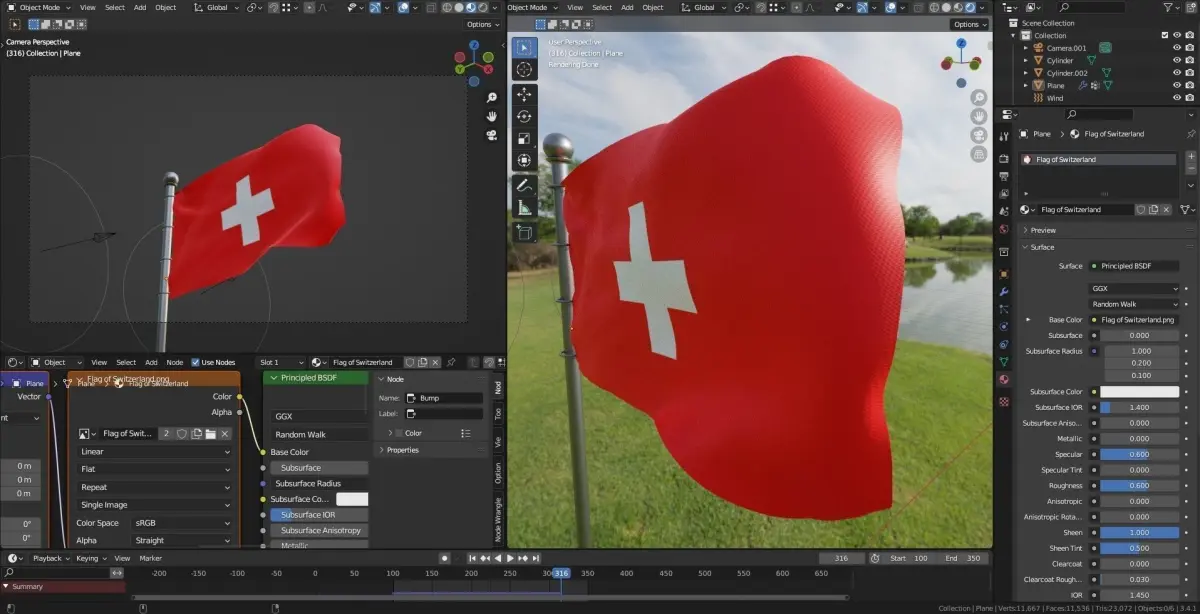Click the Flag of Switzerland.png Base Color link

pos(1134,320)
